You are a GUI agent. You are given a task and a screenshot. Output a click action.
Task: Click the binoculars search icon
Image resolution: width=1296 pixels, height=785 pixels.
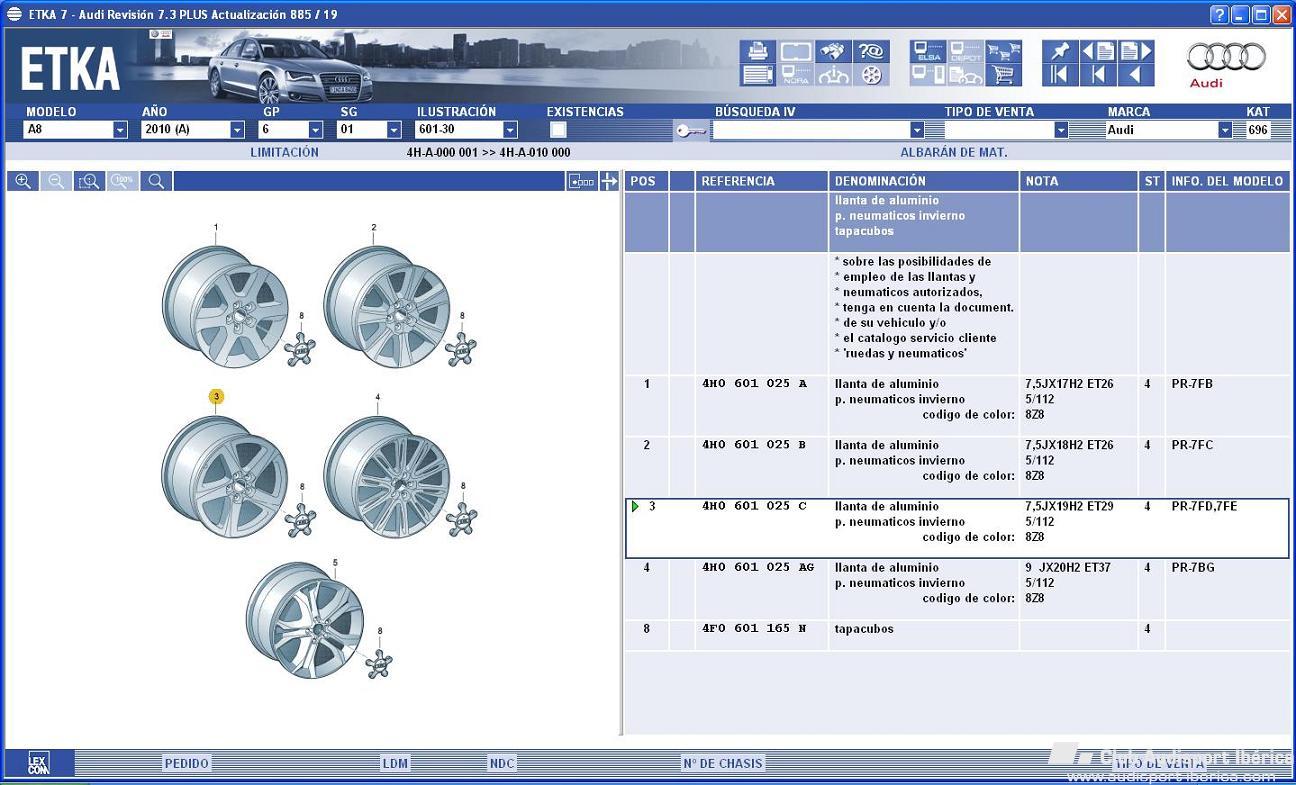click(833, 51)
